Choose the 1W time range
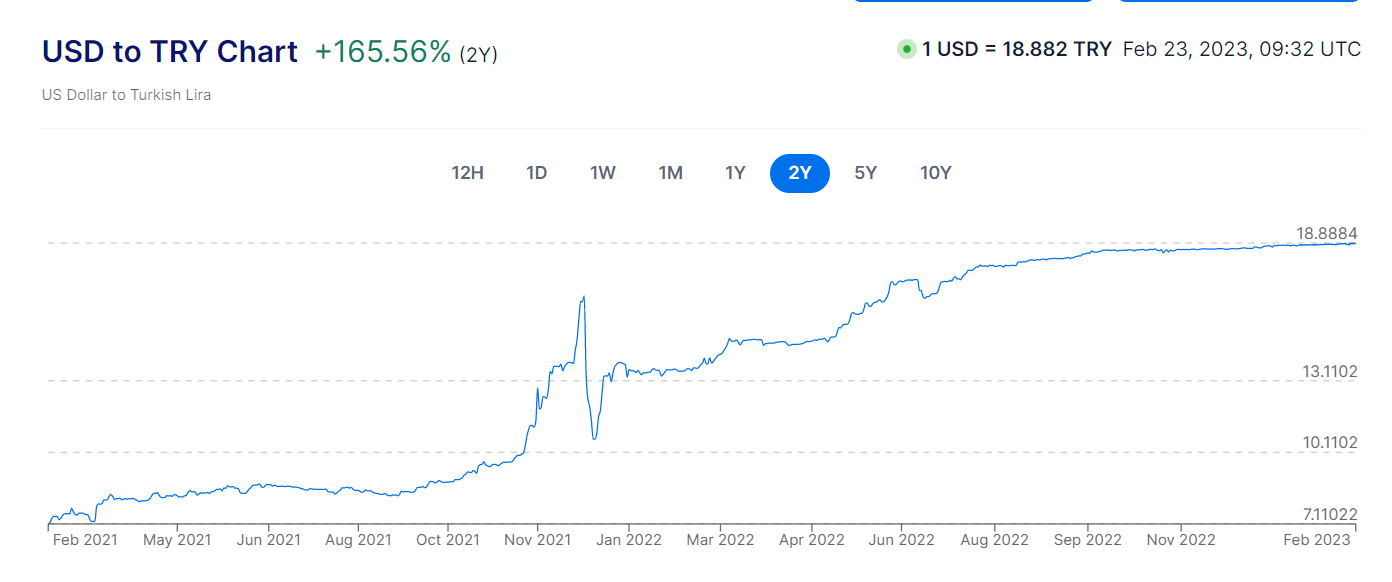 [603, 173]
